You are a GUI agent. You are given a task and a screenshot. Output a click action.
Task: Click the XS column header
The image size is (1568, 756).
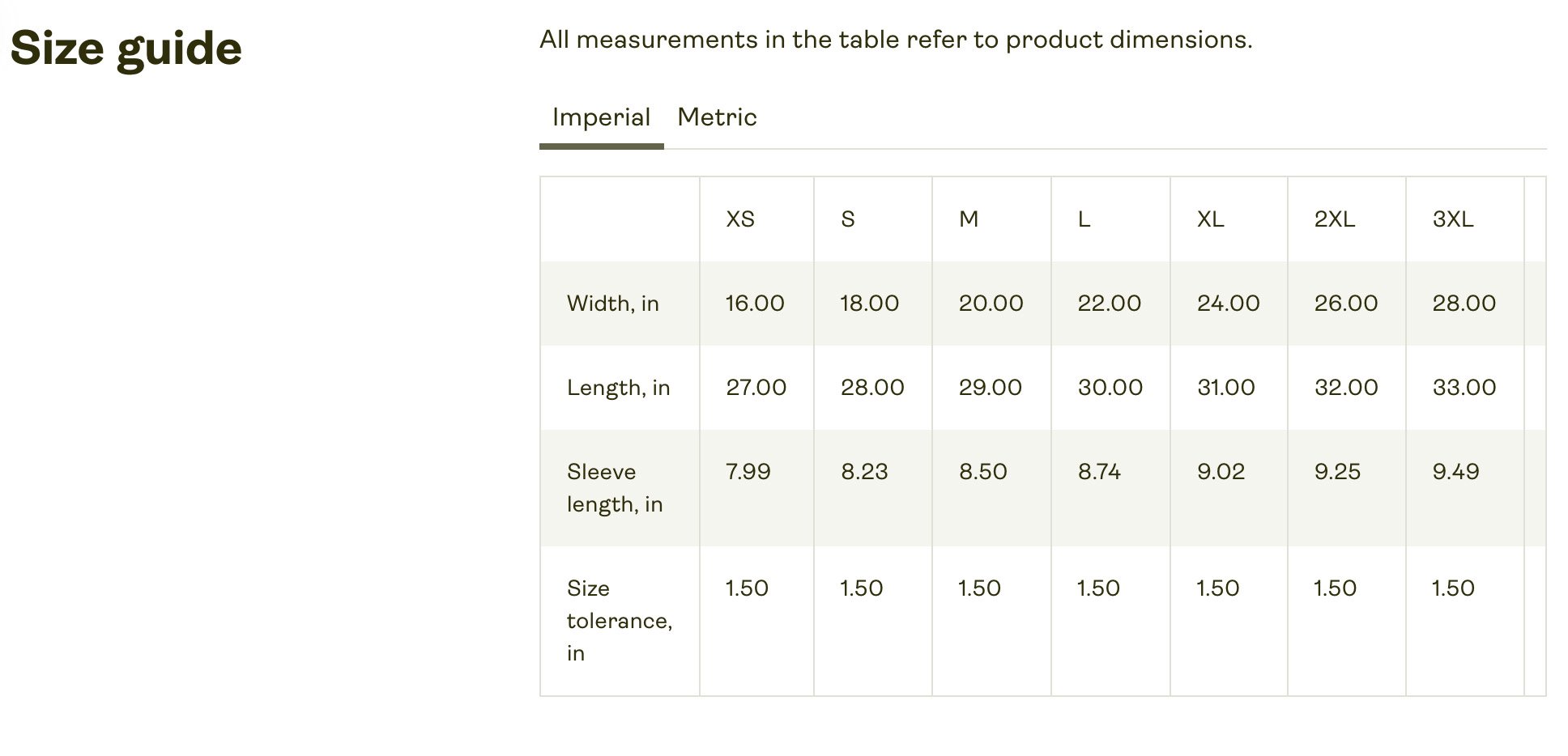(x=739, y=219)
